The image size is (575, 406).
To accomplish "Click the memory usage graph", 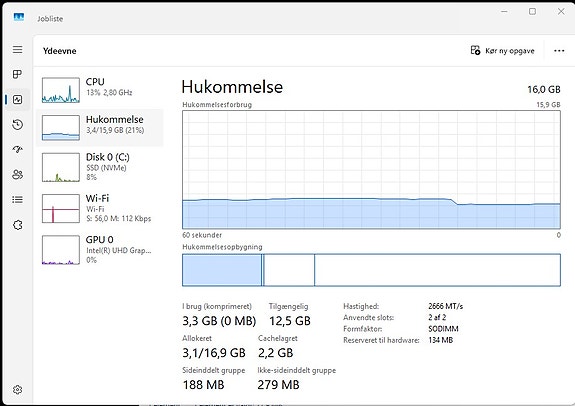I will 371,169.
